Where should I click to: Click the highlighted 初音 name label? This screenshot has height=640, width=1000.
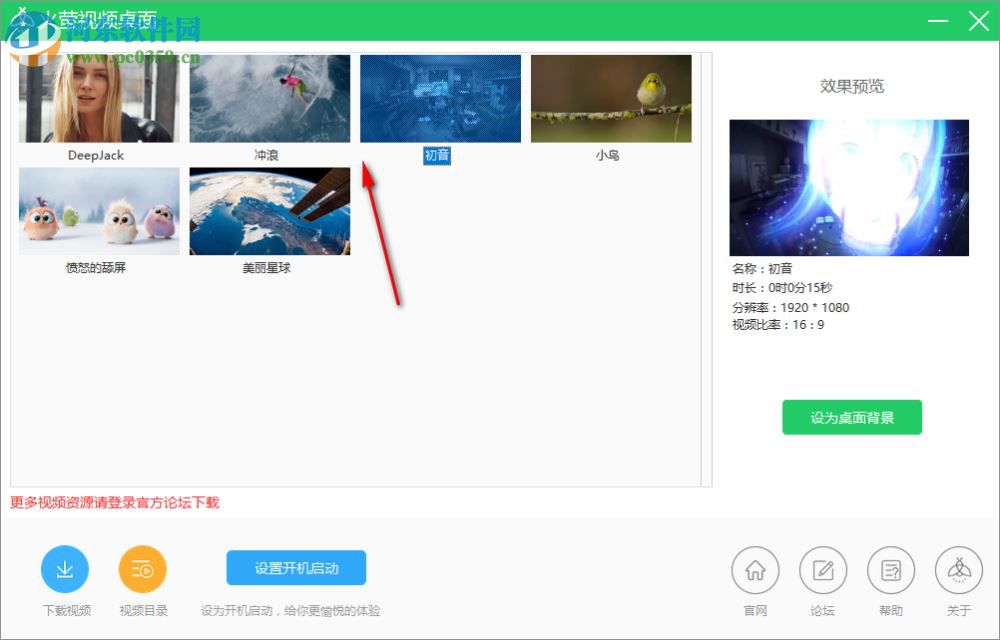pyautogui.click(x=437, y=156)
